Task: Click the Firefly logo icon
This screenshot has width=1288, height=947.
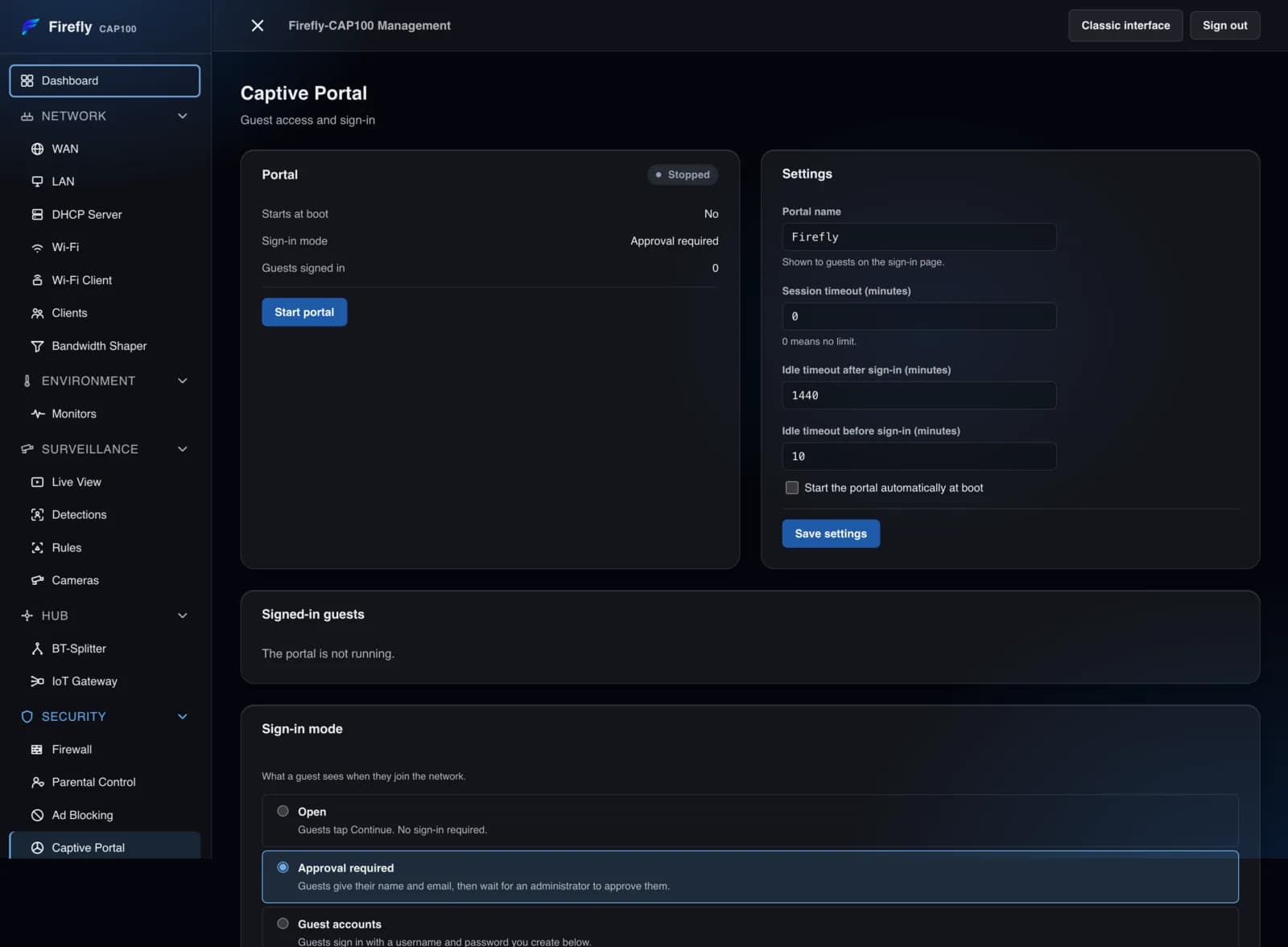Action: tap(31, 27)
